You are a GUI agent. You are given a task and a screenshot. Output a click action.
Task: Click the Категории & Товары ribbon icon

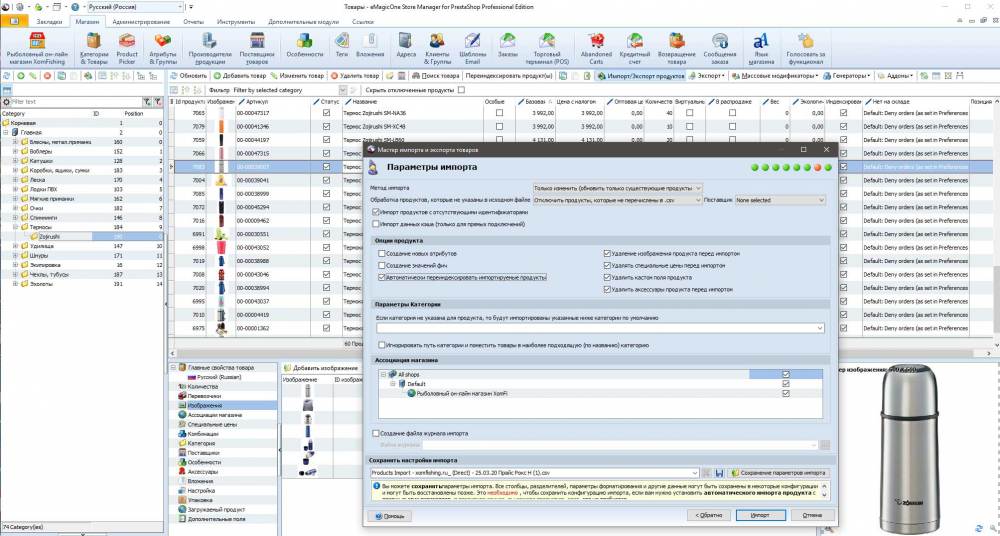[x=97, y=45]
